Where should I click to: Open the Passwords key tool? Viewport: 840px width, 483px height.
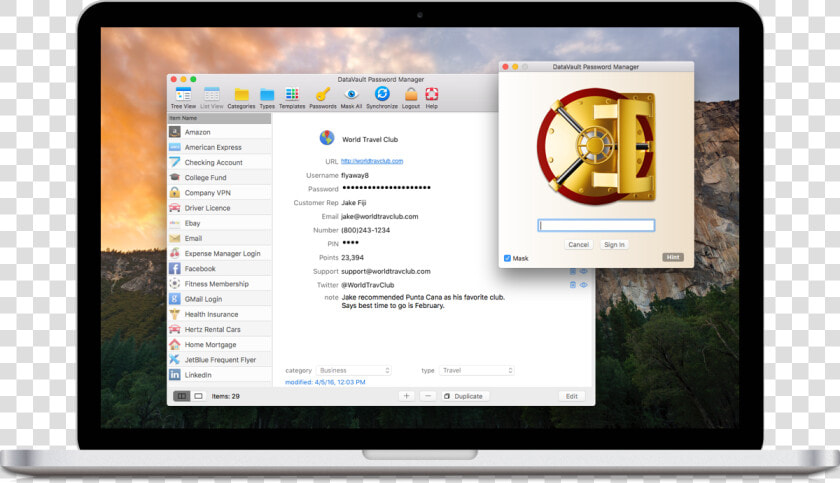323,99
